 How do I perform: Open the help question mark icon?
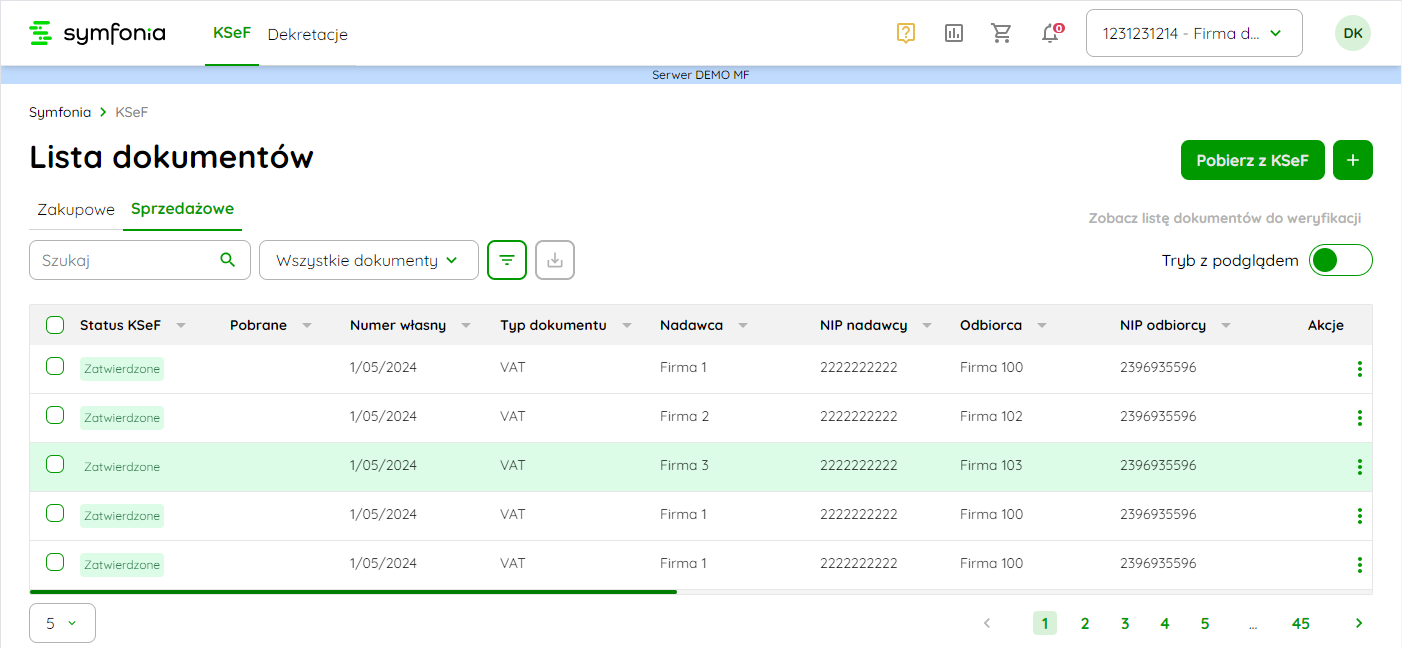[x=906, y=33]
